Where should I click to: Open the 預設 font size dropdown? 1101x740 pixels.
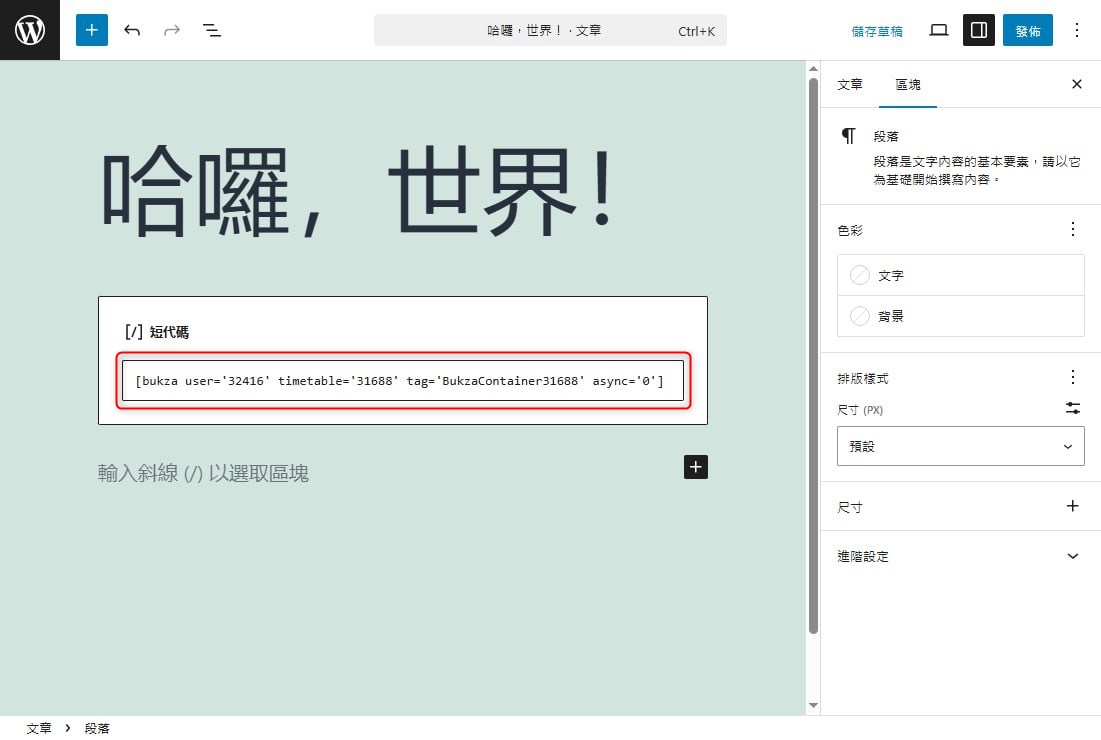(x=960, y=446)
